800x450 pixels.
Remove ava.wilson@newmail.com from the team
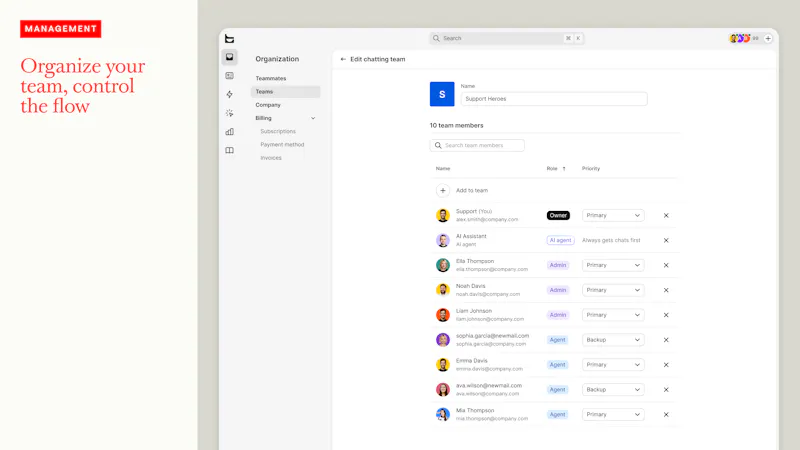[666, 390]
